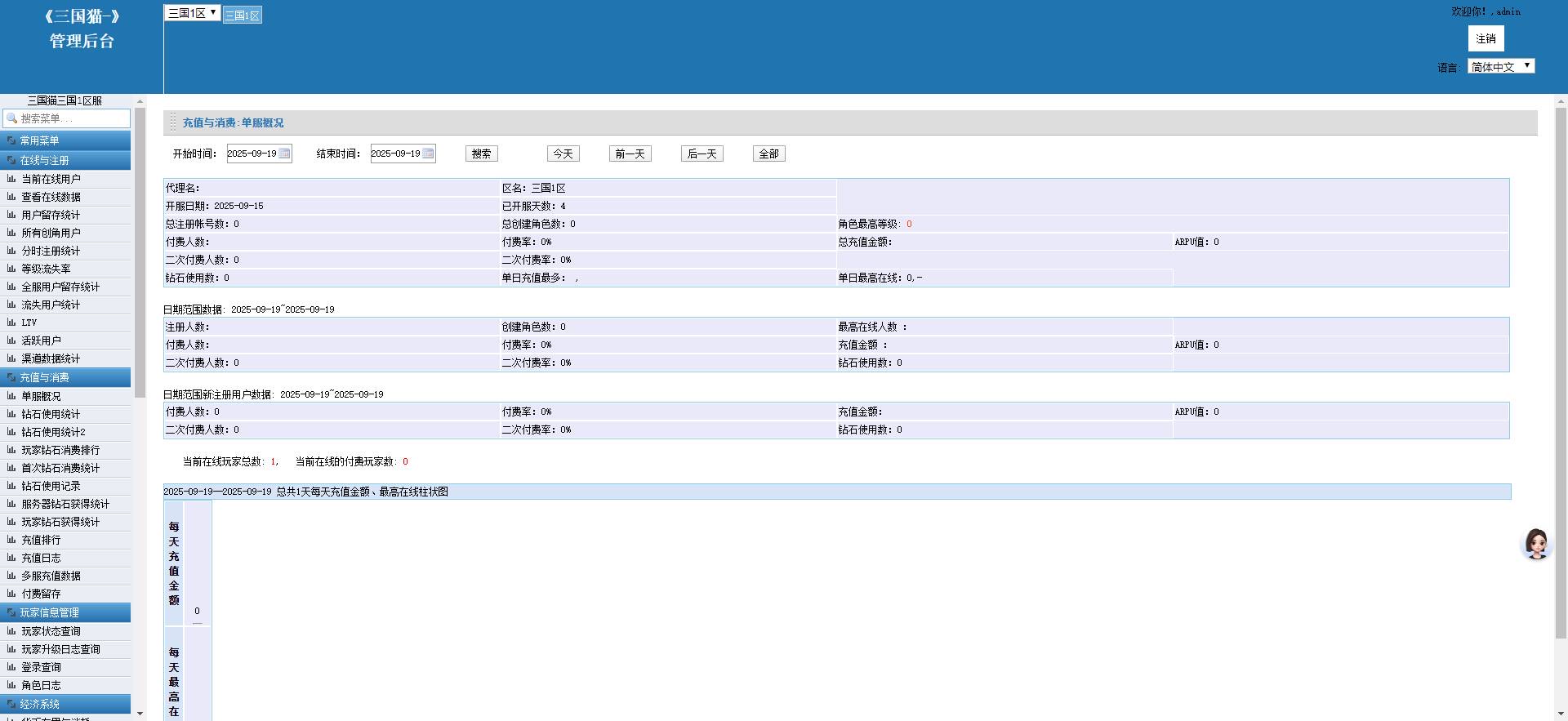1568x721 pixels.
Task: Open 钻石使用统计 menu item
Action: click(51, 414)
